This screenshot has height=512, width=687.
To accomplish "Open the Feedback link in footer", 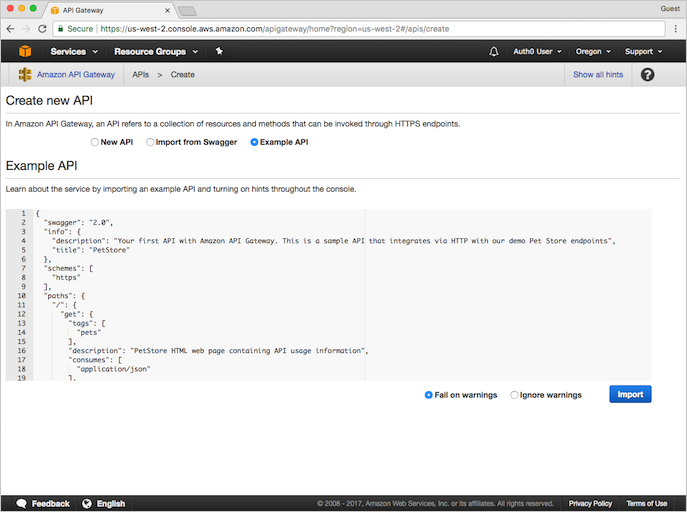I will pos(51,504).
